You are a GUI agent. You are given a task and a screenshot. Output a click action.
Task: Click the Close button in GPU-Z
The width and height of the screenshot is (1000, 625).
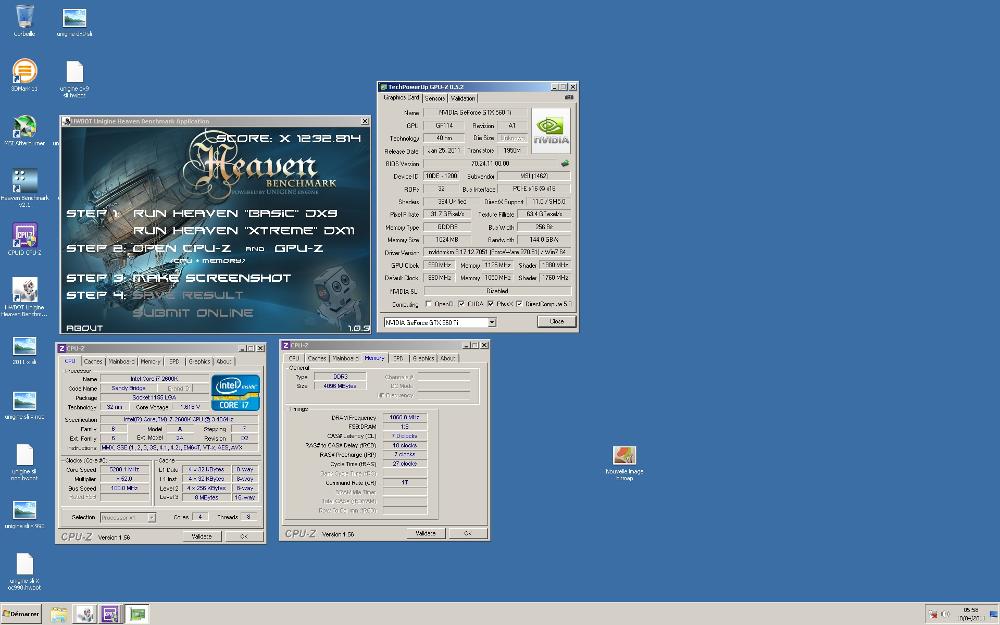(556, 321)
